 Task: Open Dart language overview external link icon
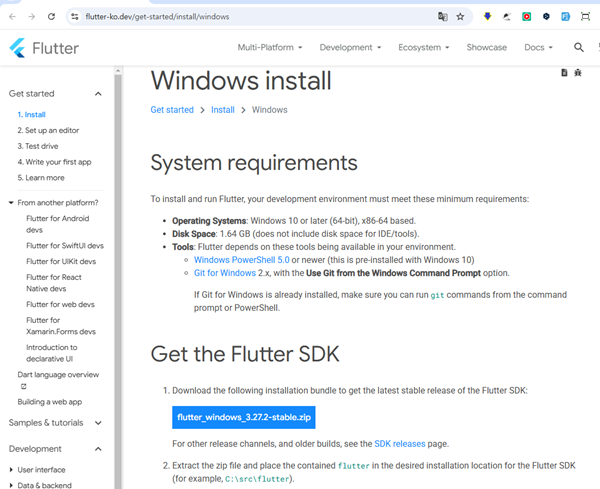(24, 386)
